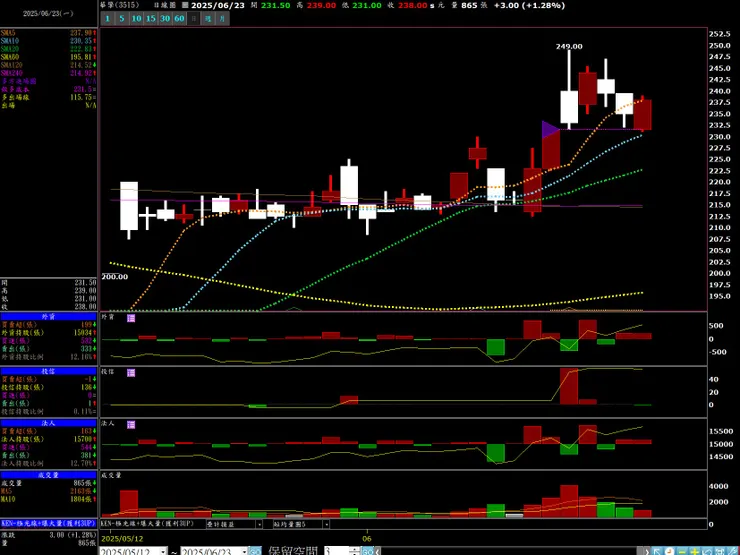Click the 200.00 low price label
Image resolution: width=740 pixels, height=555 pixels.
(x=115, y=277)
